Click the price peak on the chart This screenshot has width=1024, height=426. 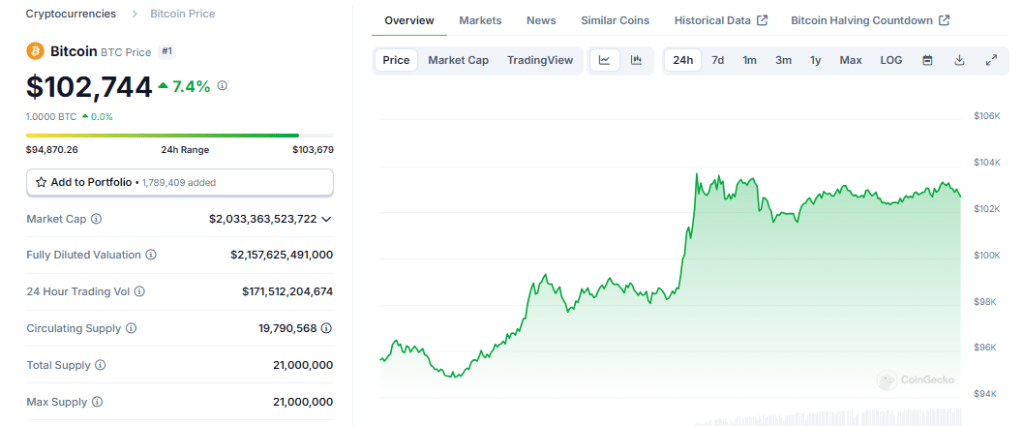pos(696,175)
